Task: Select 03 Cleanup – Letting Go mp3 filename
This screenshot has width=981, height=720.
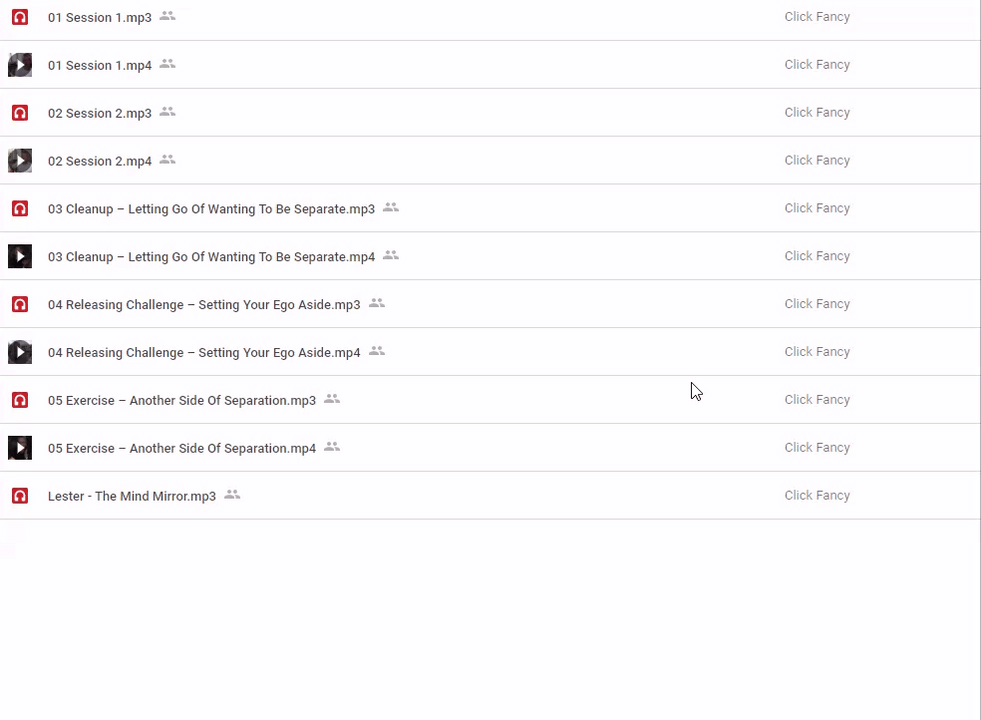Action: (x=211, y=209)
